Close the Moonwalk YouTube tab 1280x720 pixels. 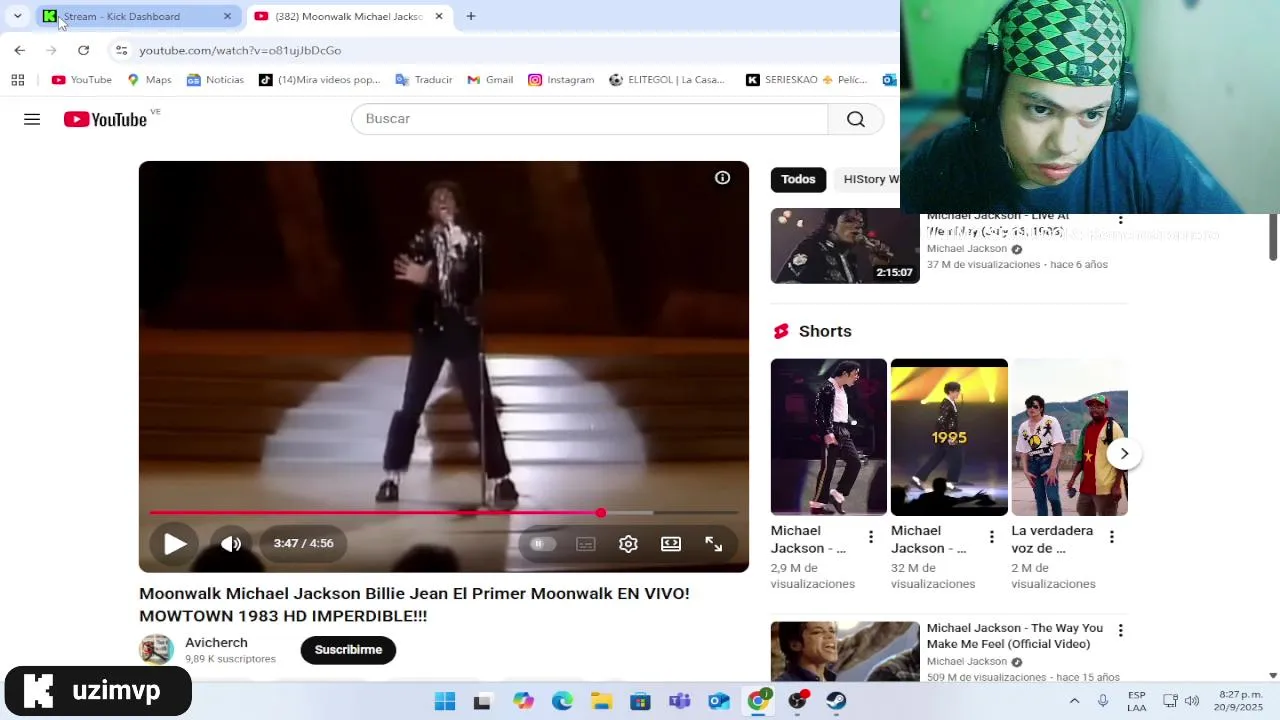pyautogui.click(x=438, y=16)
